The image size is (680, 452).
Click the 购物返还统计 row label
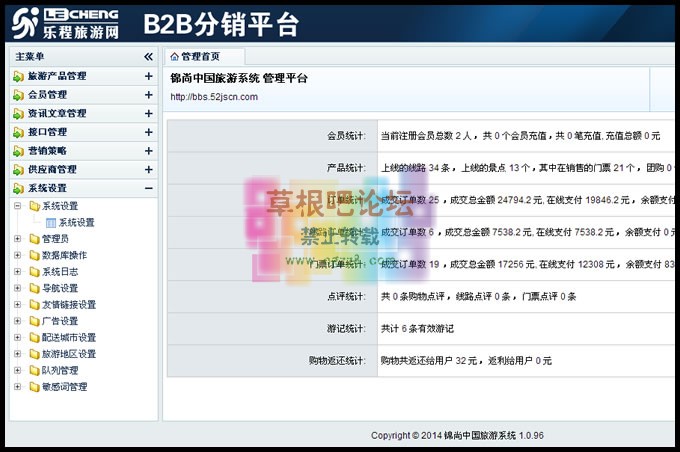tap(337, 361)
